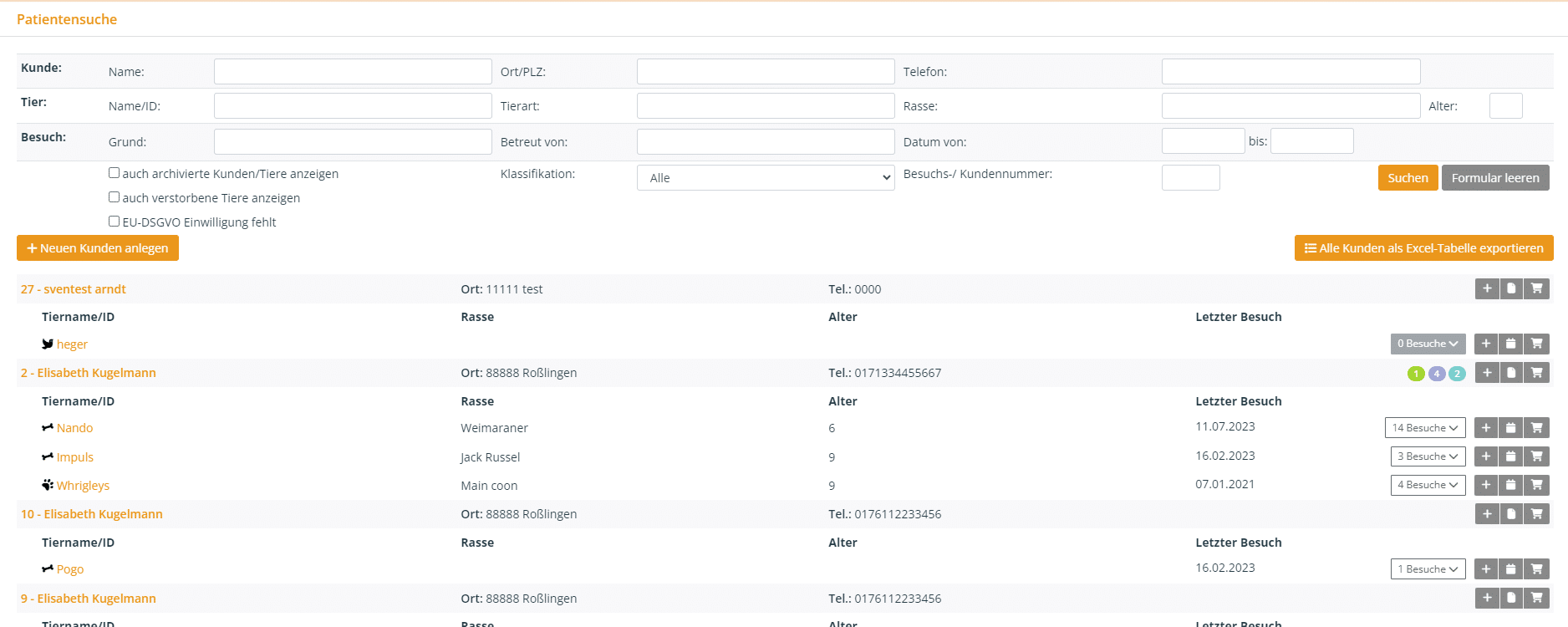Viewport: 1568px width, 627px height.
Task: Expand '1 Besuche' dropdown for Pogo
Action: pyautogui.click(x=1428, y=569)
